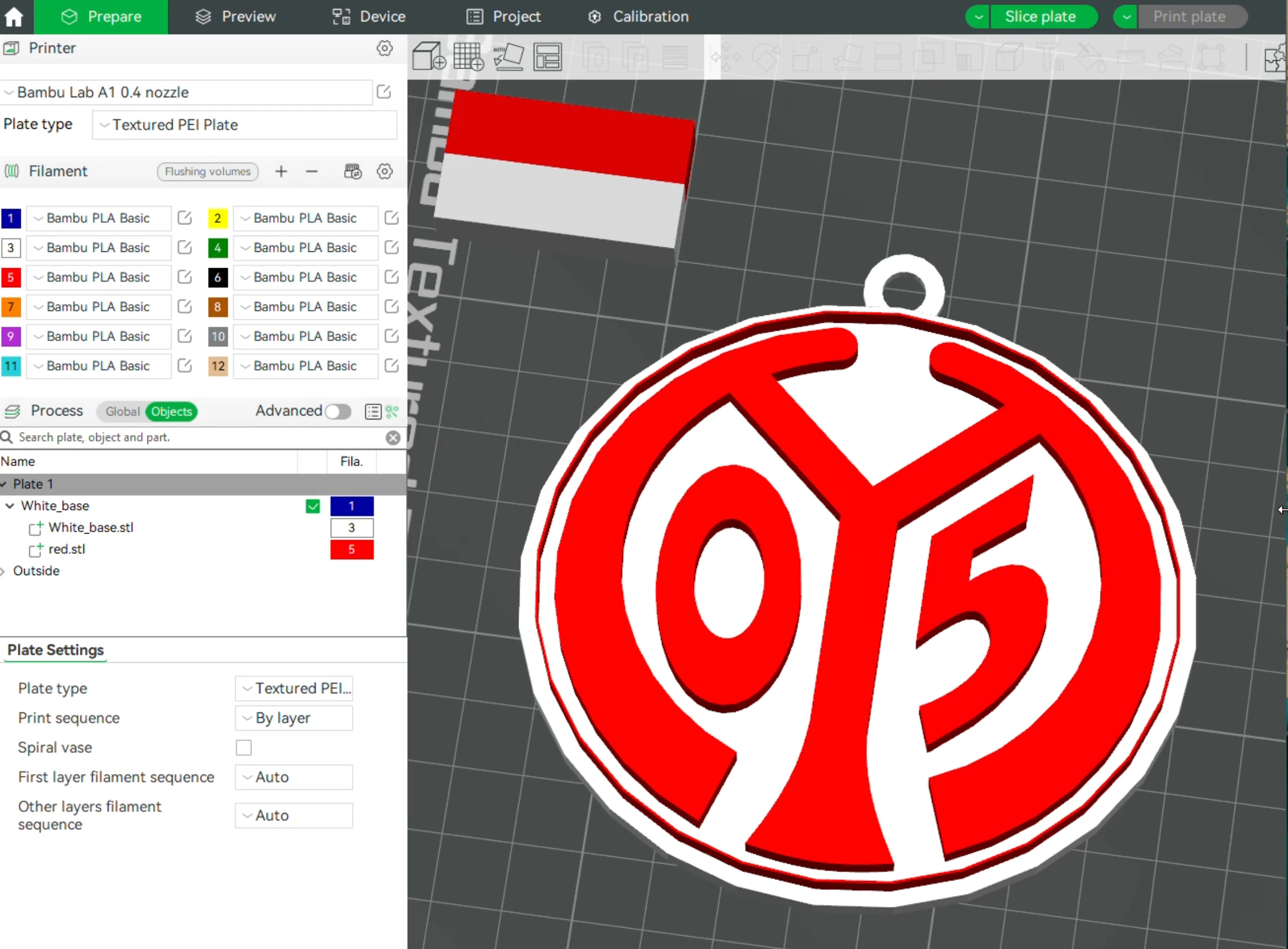Click the Assembly view icon in the toolbar

1275,58
